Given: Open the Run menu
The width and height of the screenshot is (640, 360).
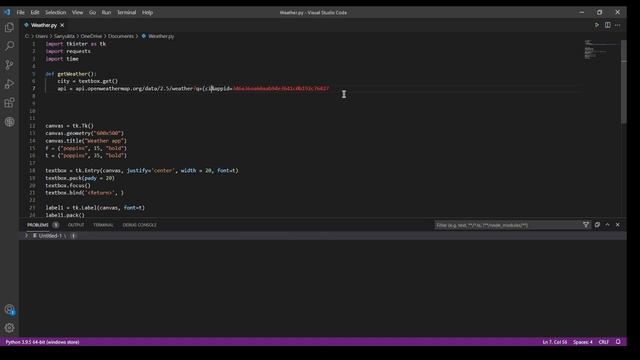Looking at the screenshot, I should 107,13.
